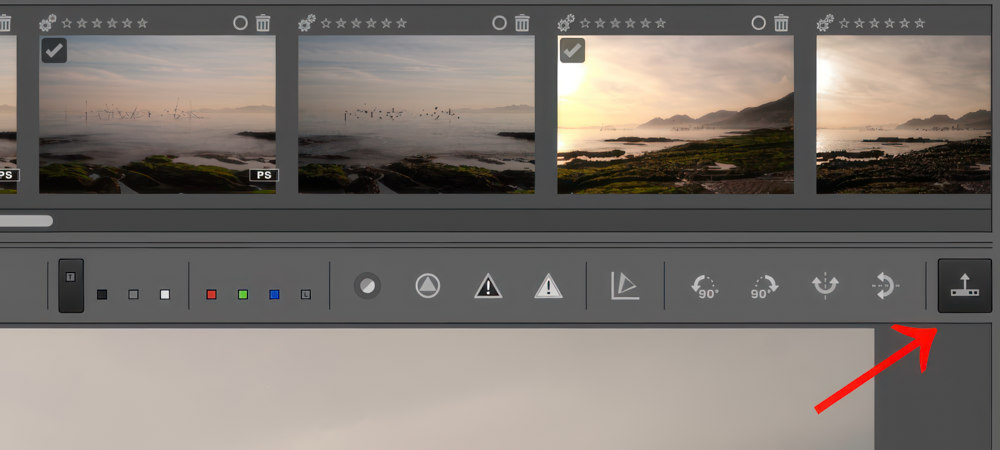This screenshot has height=450, width=1000.
Task: Toggle circle label marker above PS-badged misty thumbnail
Action: (240, 23)
